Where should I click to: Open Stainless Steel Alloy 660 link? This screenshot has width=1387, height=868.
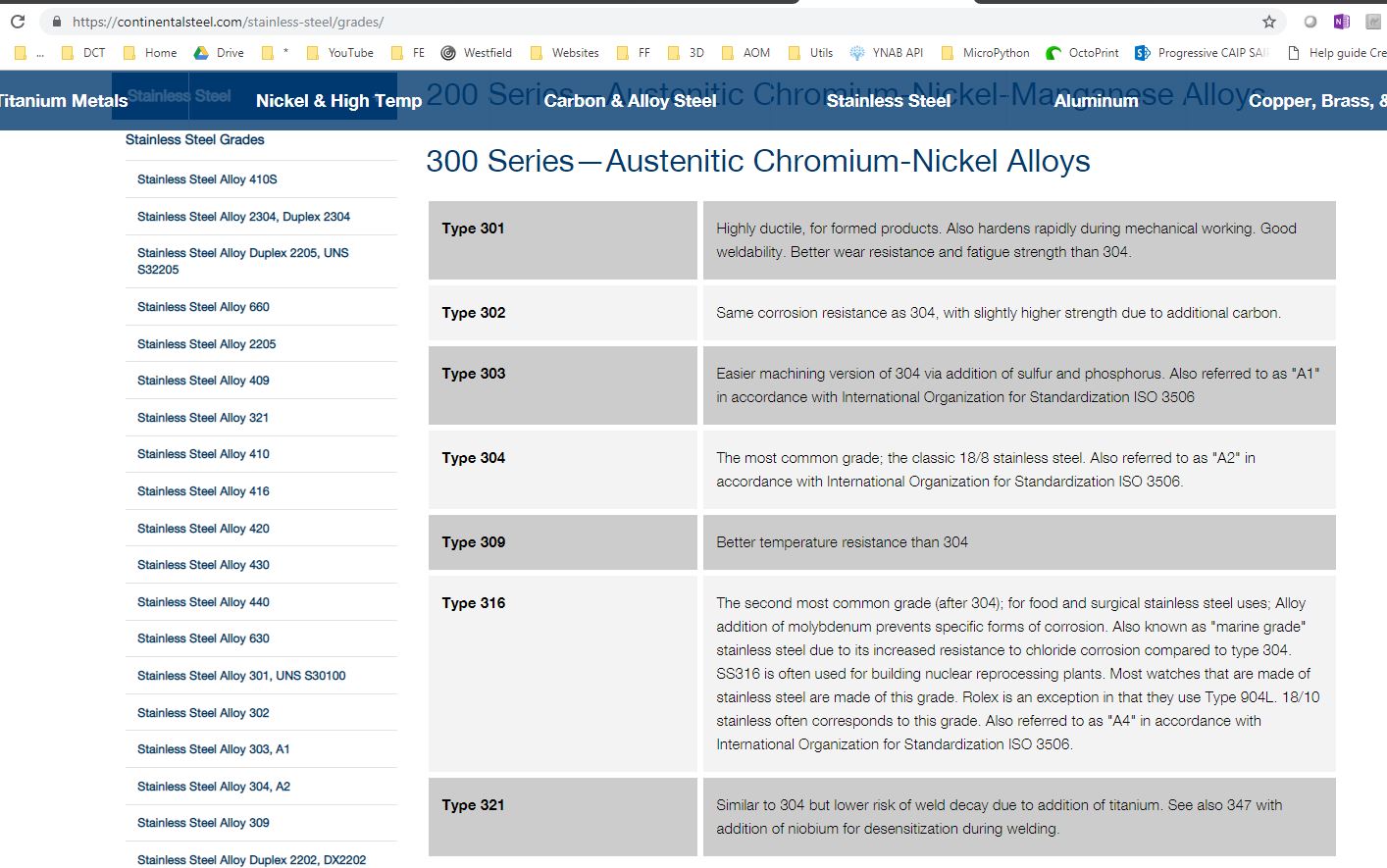point(203,307)
